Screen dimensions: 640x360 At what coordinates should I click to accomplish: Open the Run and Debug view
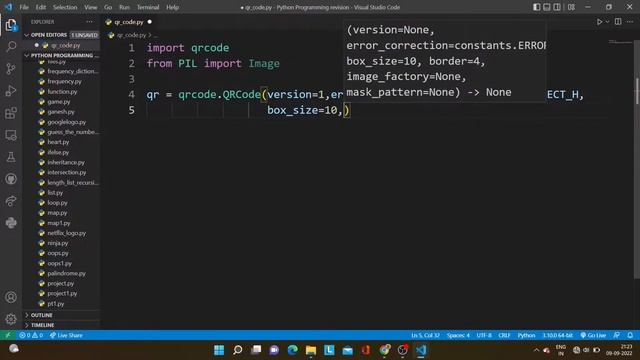click(11, 91)
